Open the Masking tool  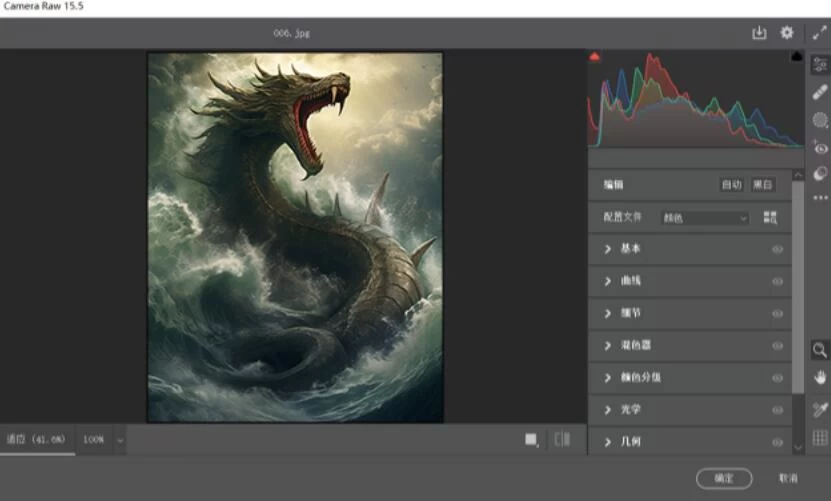pos(820,120)
